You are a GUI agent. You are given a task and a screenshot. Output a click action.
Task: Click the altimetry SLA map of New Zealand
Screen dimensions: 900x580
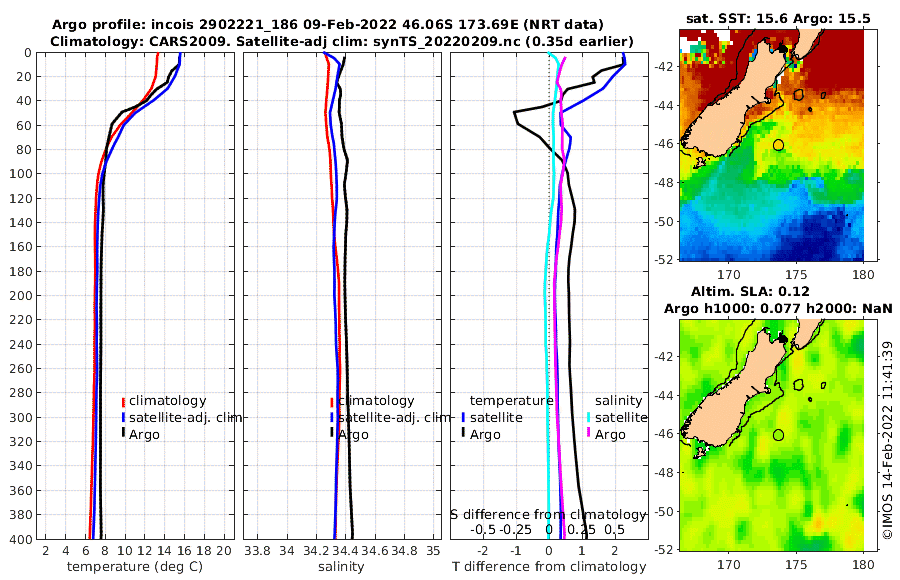[x=771, y=435]
